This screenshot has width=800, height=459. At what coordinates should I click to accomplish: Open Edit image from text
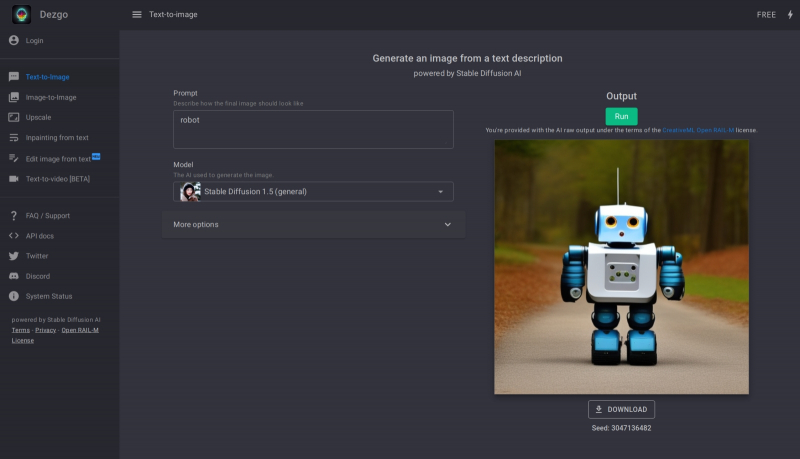(x=58, y=159)
